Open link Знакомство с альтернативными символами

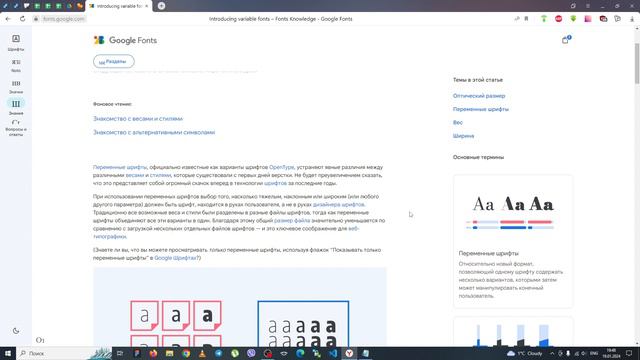click(154, 132)
